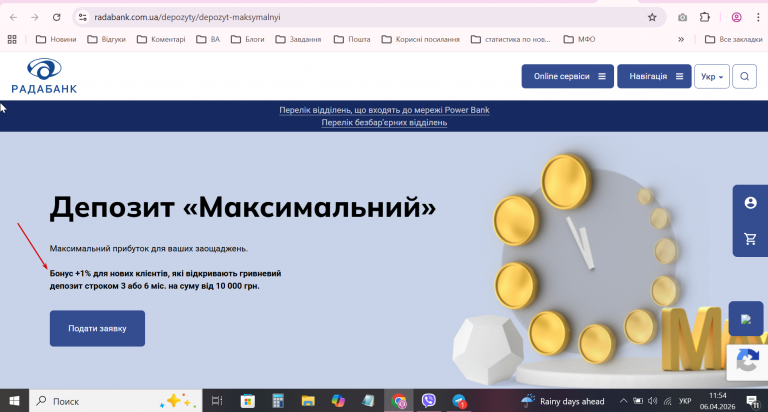This screenshot has height=412, width=768.
Task: Show hidden tray icons chevron
Action: [x=623, y=401]
